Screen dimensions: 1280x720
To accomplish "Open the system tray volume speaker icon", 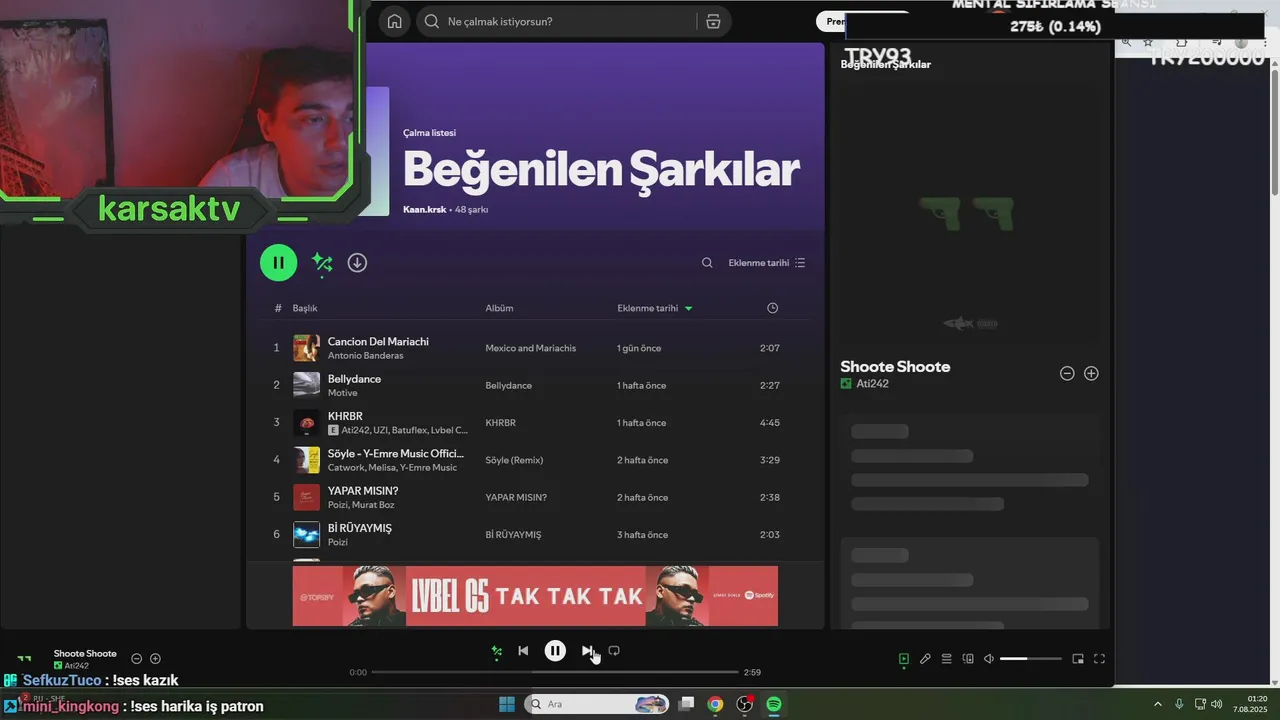I will [x=1217, y=704].
